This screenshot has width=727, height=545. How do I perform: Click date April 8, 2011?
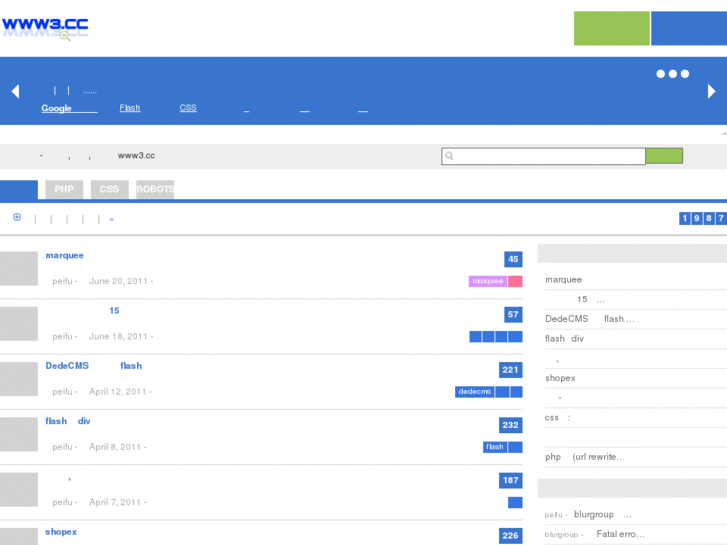[115, 447]
